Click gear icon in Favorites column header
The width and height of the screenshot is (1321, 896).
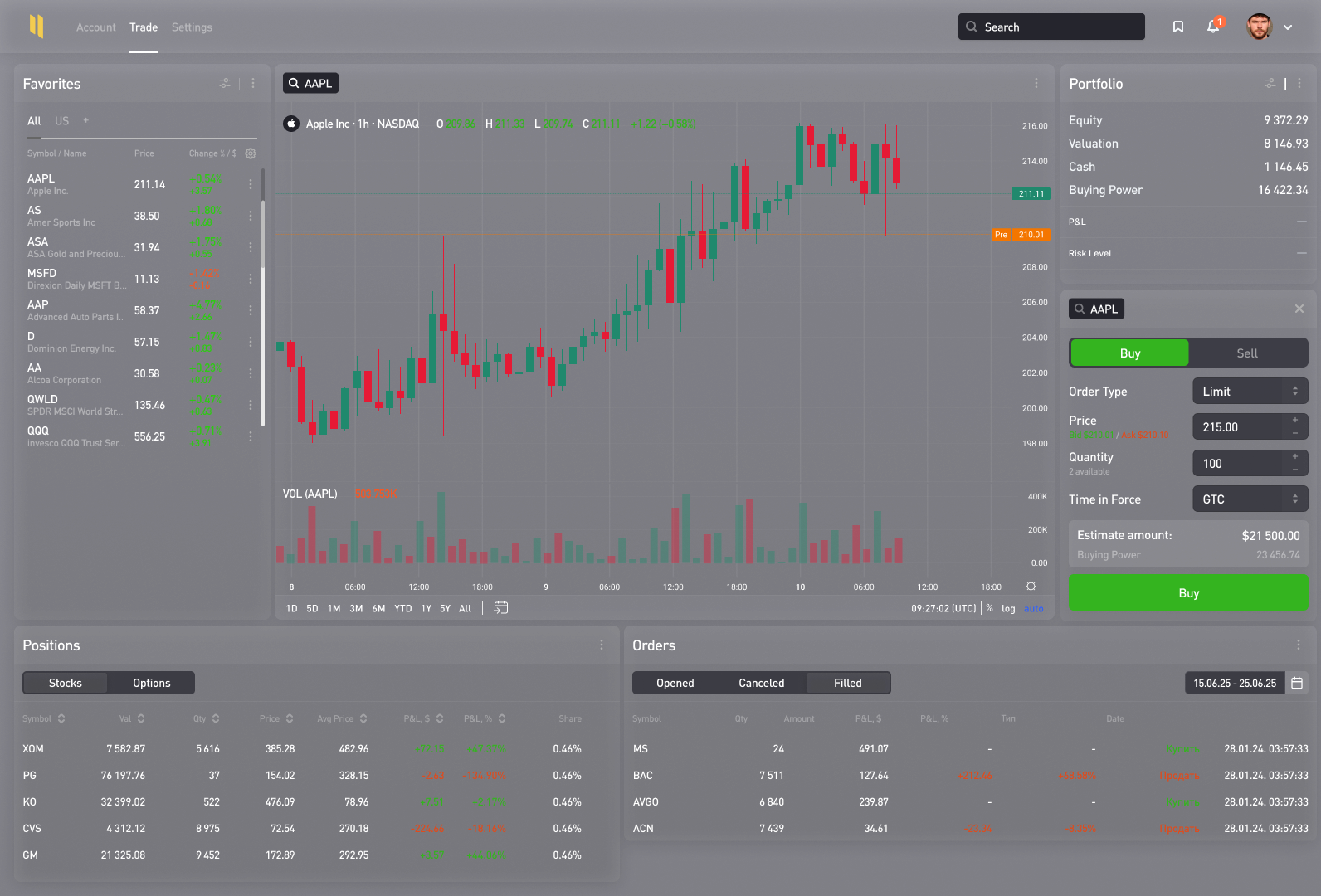[251, 153]
